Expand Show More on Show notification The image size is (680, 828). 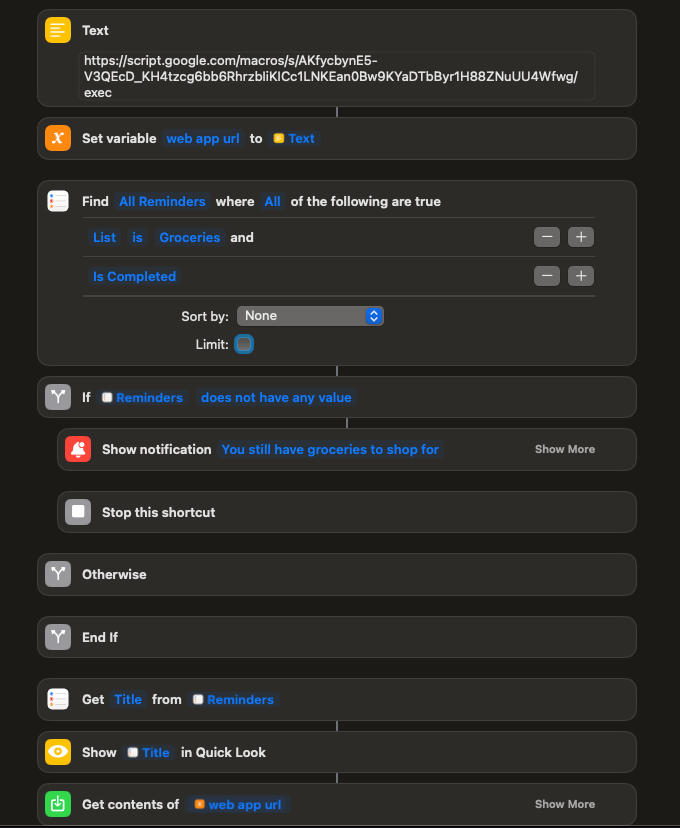[564, 450]
